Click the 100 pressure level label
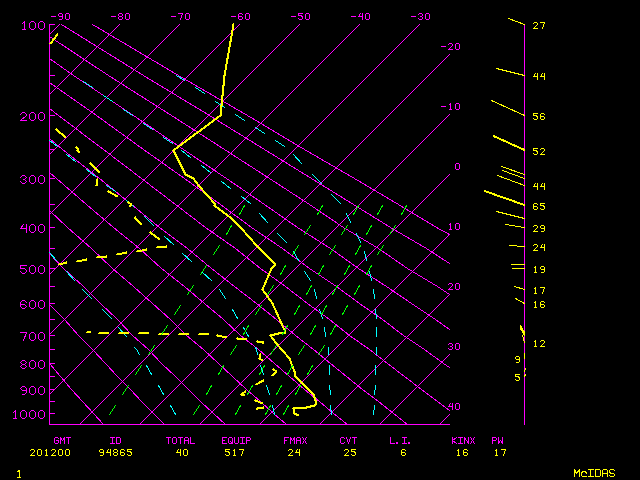The width and height of the screenshot is (640, 480). click(33, 25)
